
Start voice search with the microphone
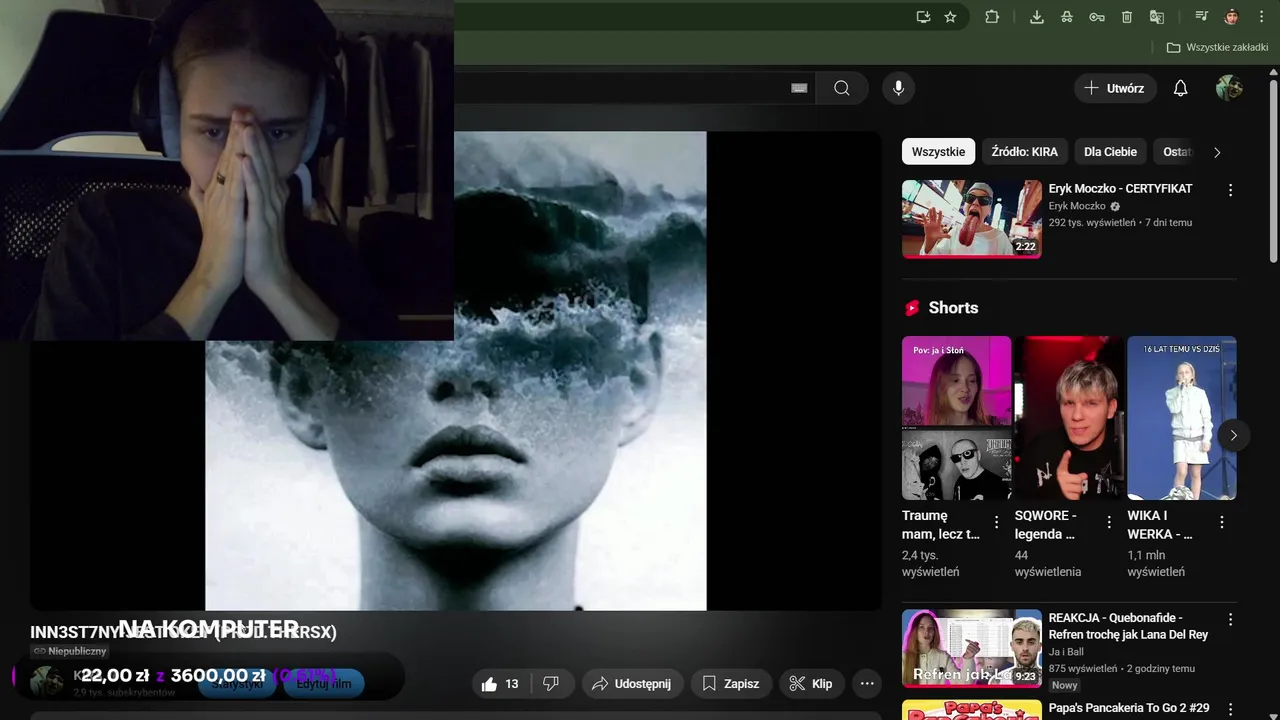898,88
